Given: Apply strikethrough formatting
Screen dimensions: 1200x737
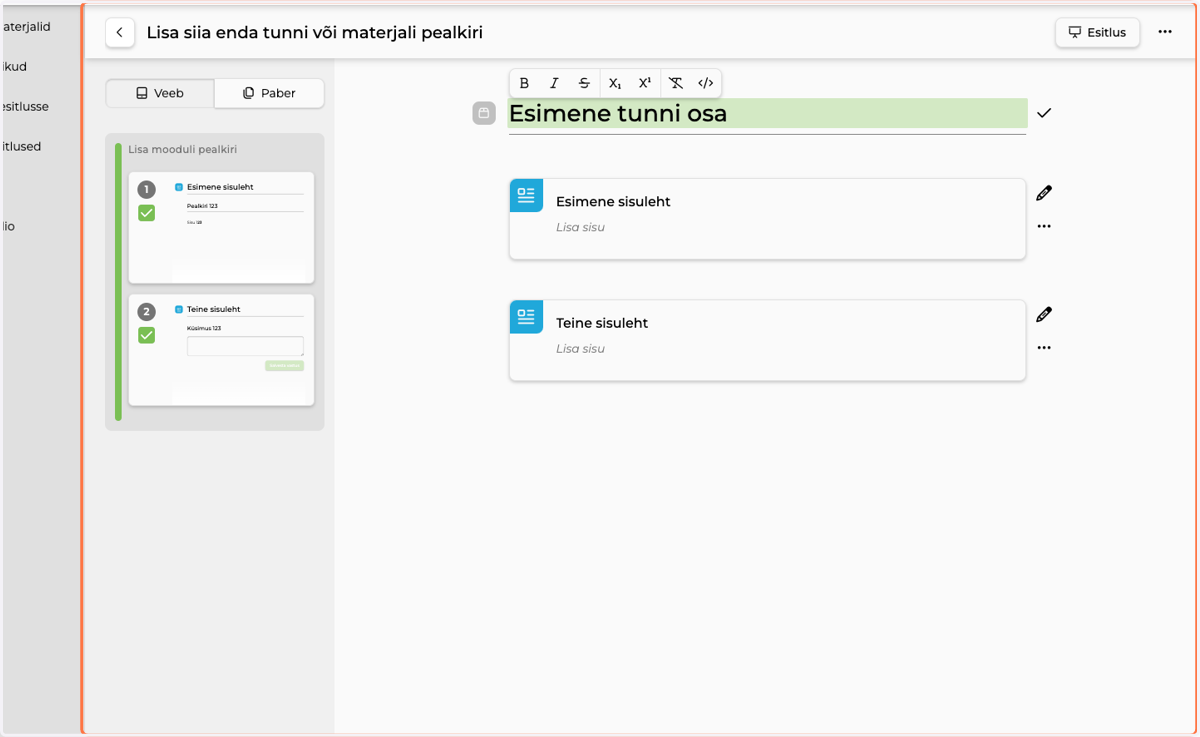Looking at the screenshot, I should click(584, 83).
